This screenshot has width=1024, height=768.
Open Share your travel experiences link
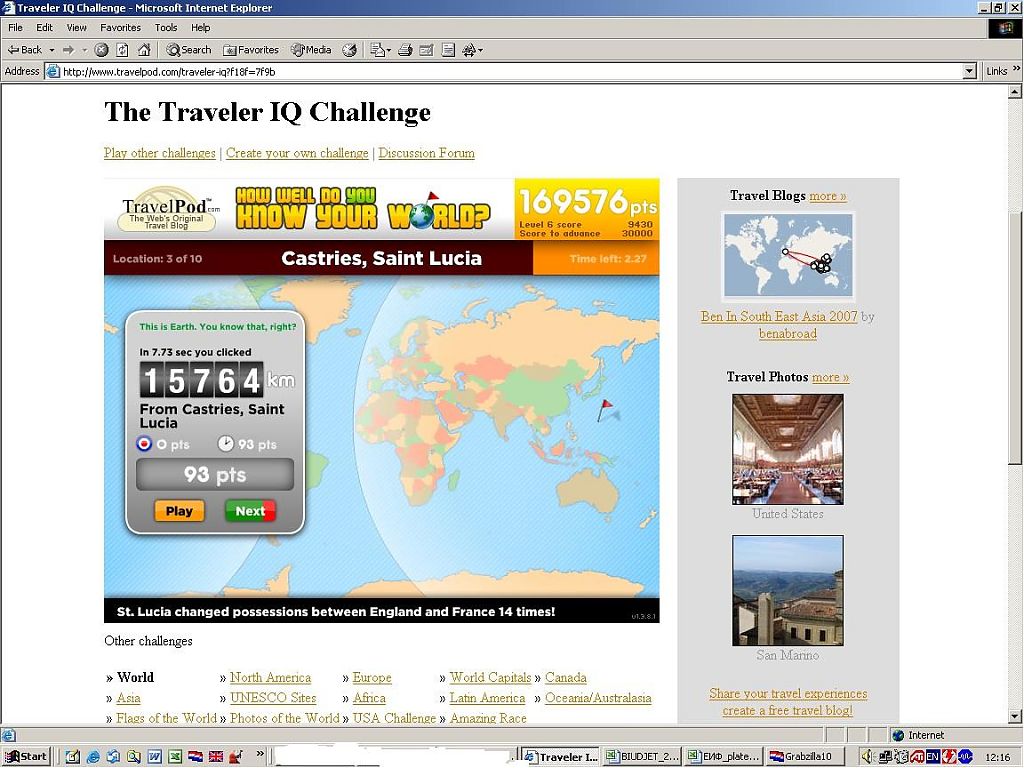pyautogui.click(x=788, y=694)
